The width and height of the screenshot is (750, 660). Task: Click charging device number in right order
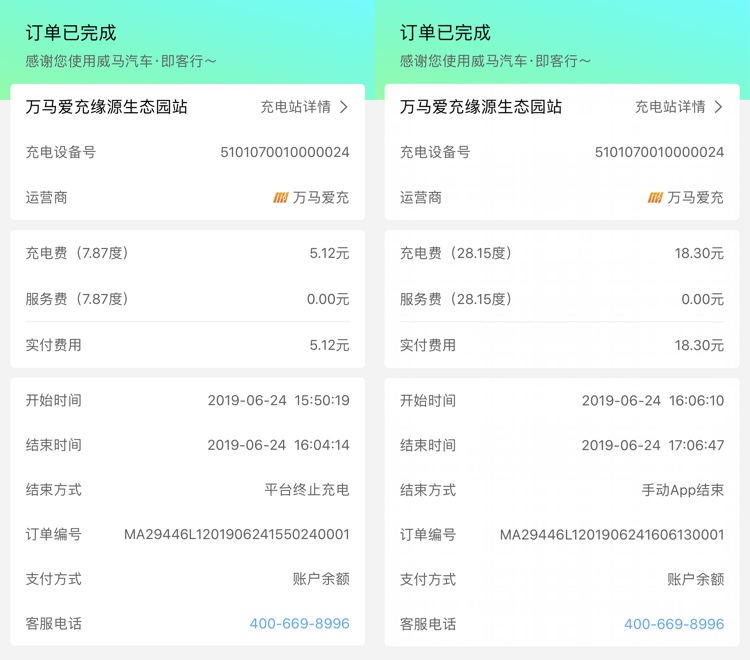click(659, 152)
